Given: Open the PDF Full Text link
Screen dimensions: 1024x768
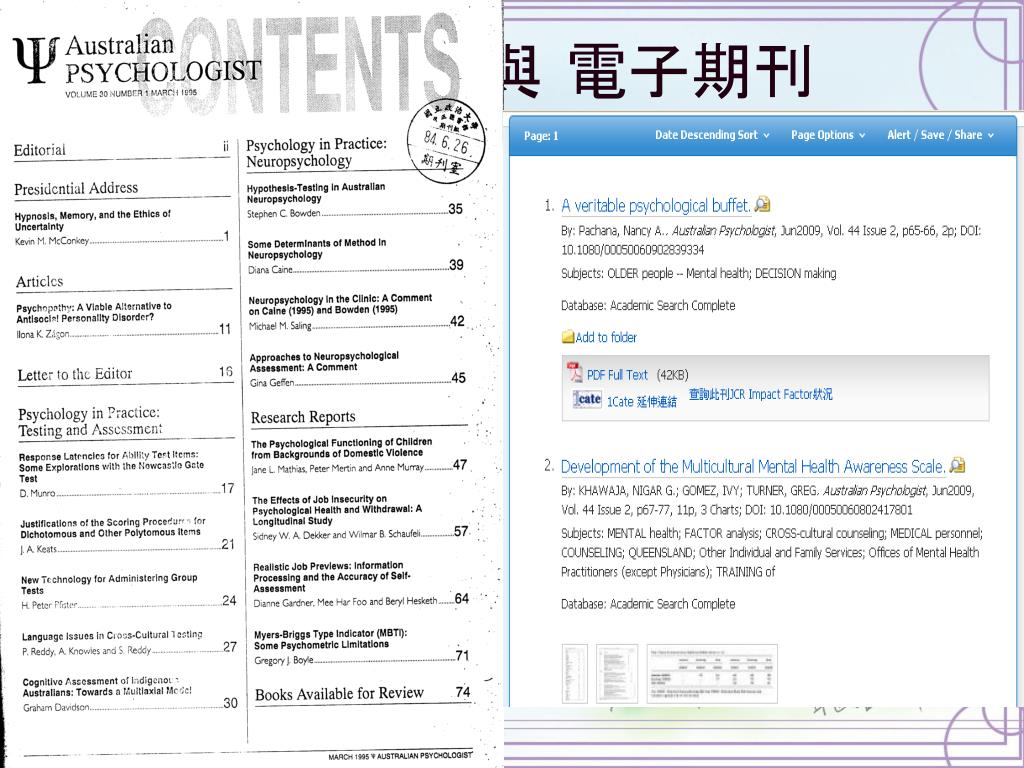Looking at the screenshot, I should click(617, 375).
